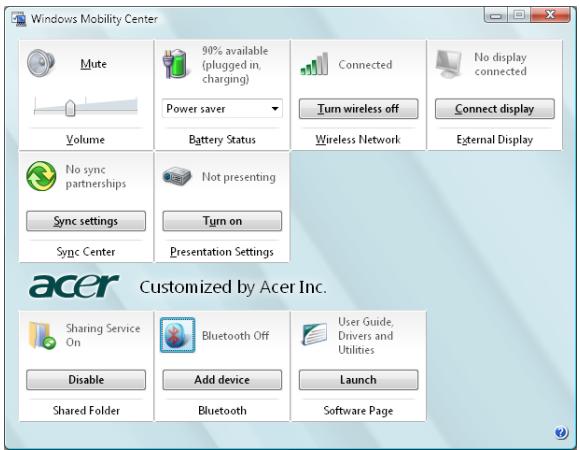Click the Sync Center label

click(86, 252)
